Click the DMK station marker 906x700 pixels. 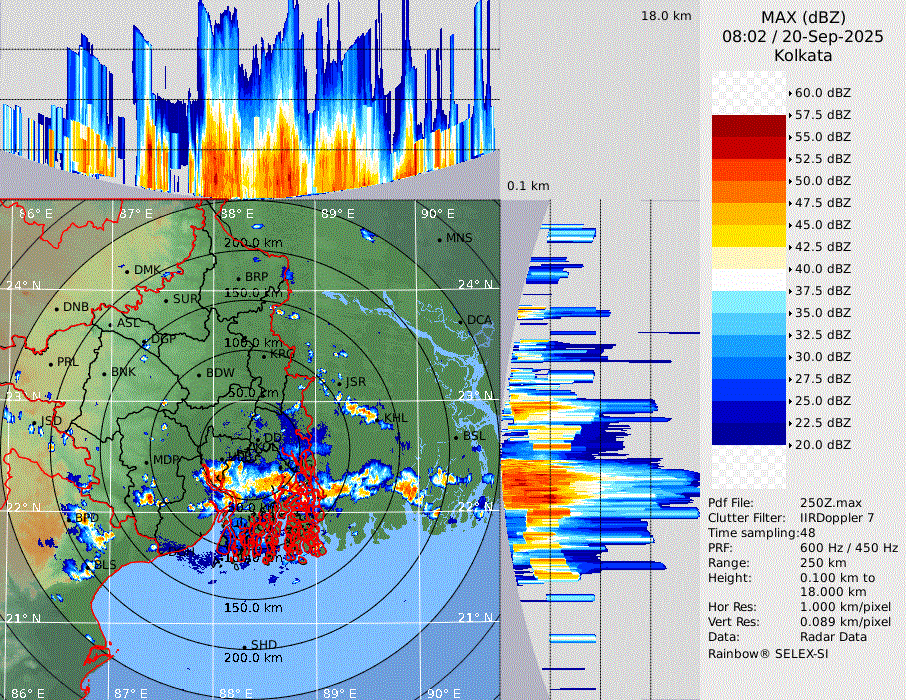[x=127, y=270]
